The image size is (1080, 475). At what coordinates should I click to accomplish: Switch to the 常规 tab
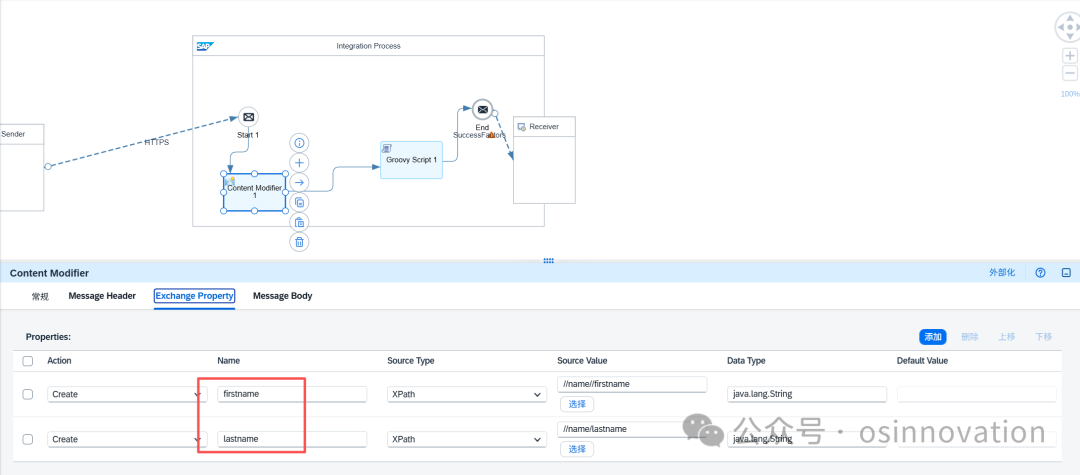41,297
